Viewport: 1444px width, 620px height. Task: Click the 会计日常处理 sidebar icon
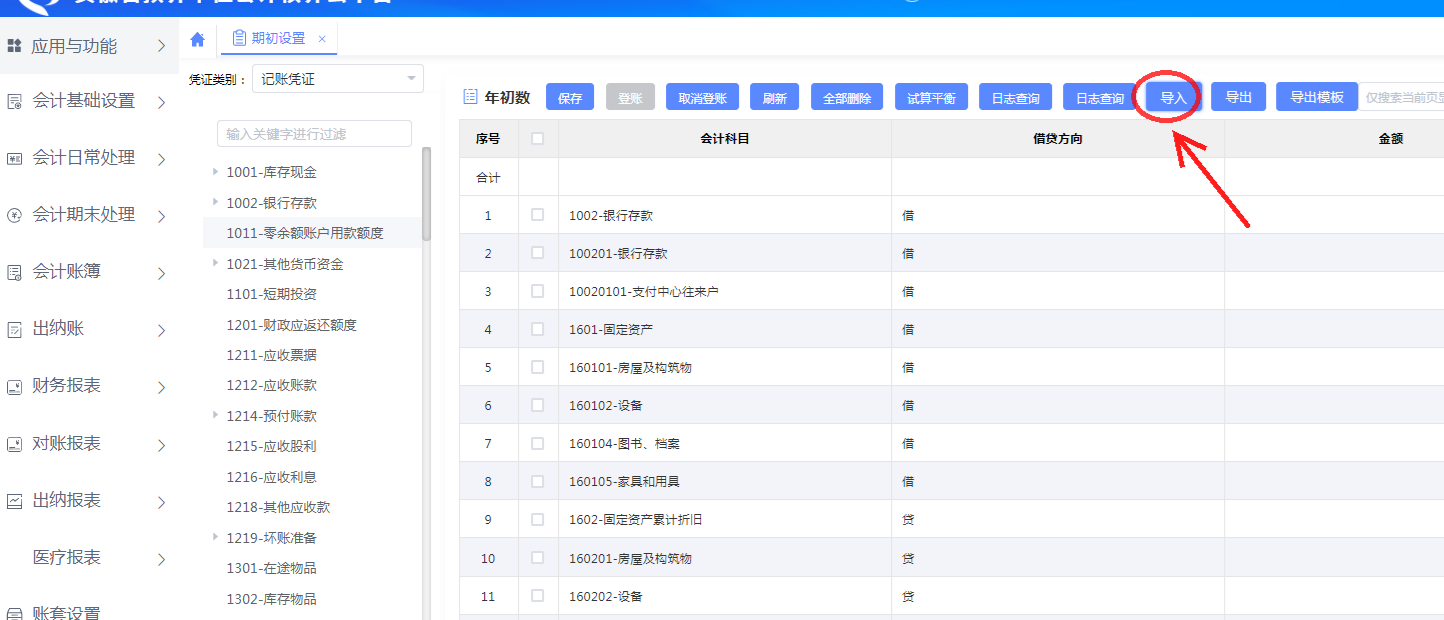click(14, 158)
